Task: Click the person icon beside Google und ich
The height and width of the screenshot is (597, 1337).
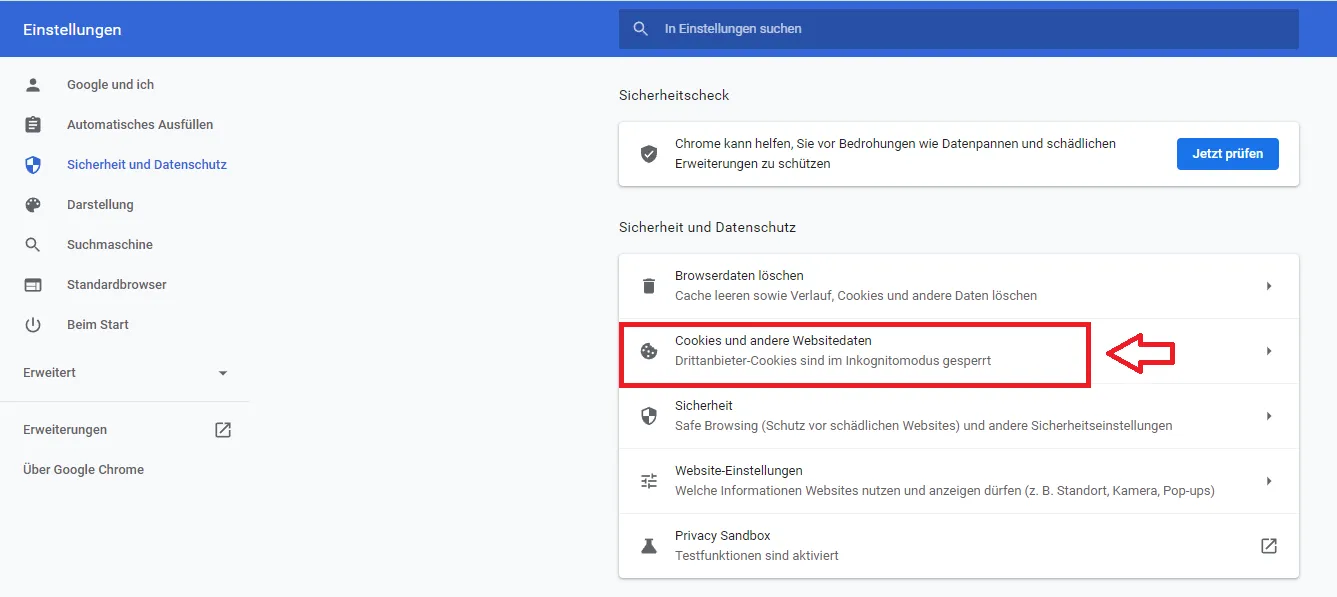Action: [33, 85]
